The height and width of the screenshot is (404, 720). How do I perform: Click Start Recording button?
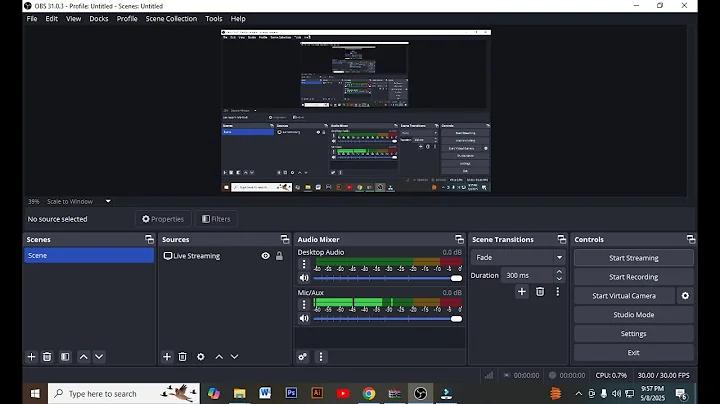click(x=634, y=277)
